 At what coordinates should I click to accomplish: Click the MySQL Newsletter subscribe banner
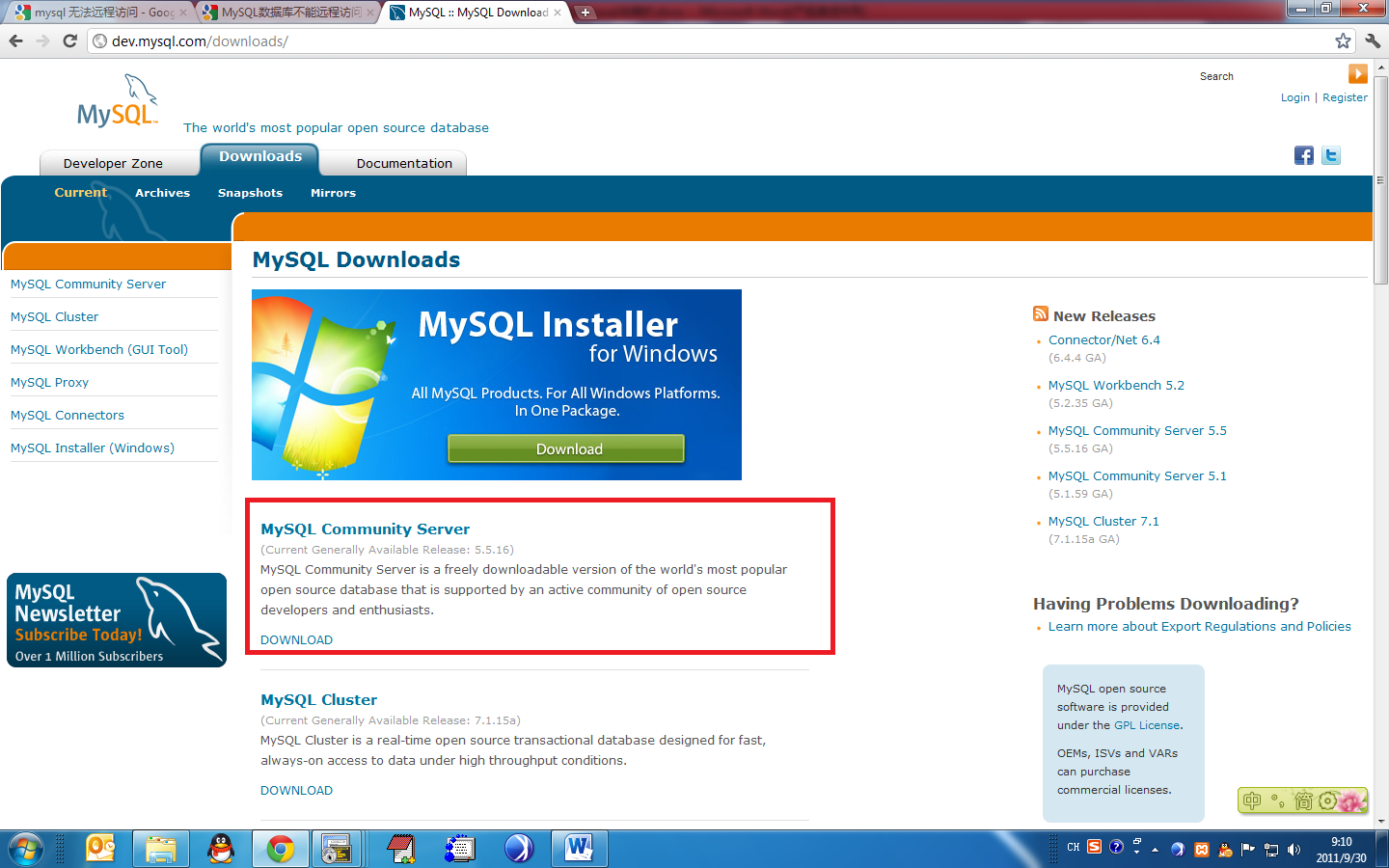[117, 620]
